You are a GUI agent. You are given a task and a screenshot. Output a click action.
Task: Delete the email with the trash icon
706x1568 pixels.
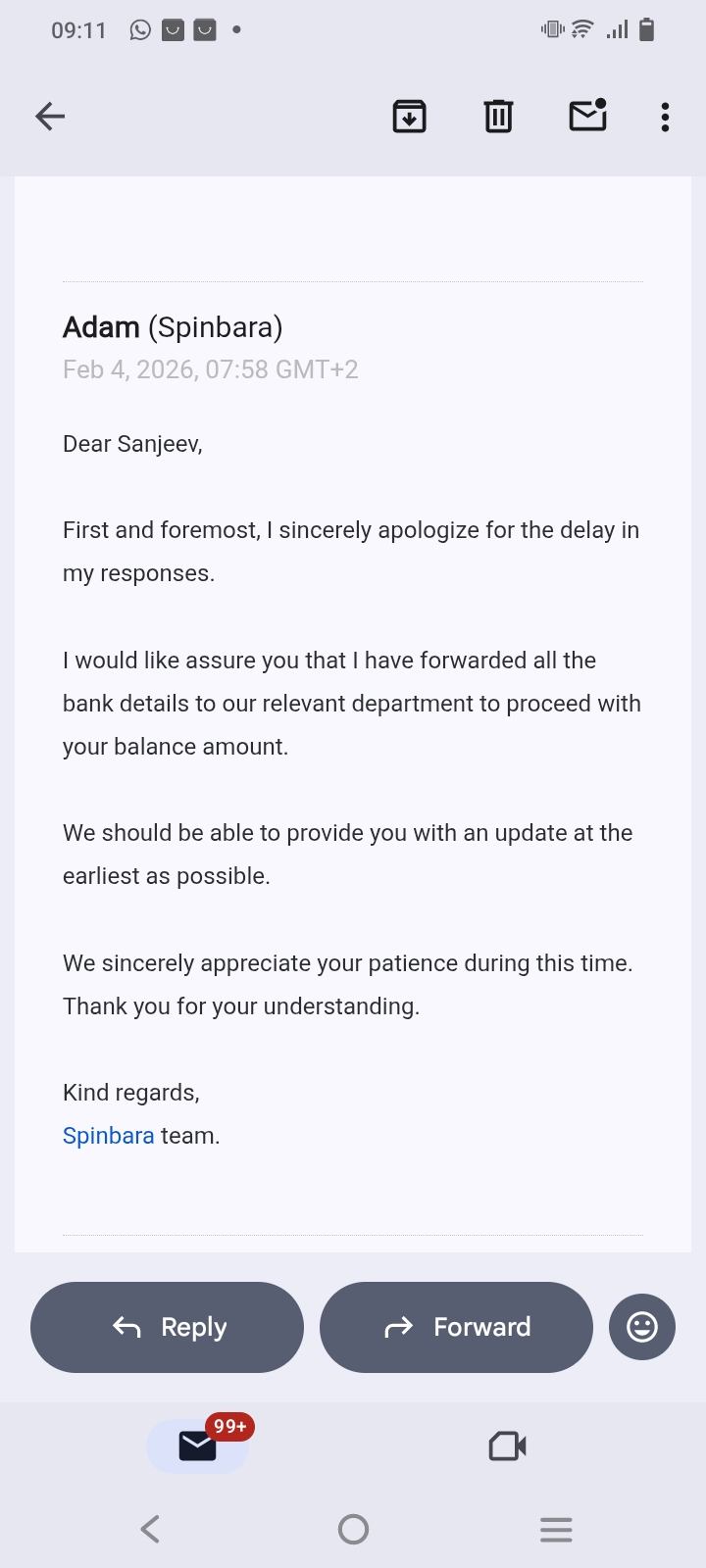pos(498,117)
